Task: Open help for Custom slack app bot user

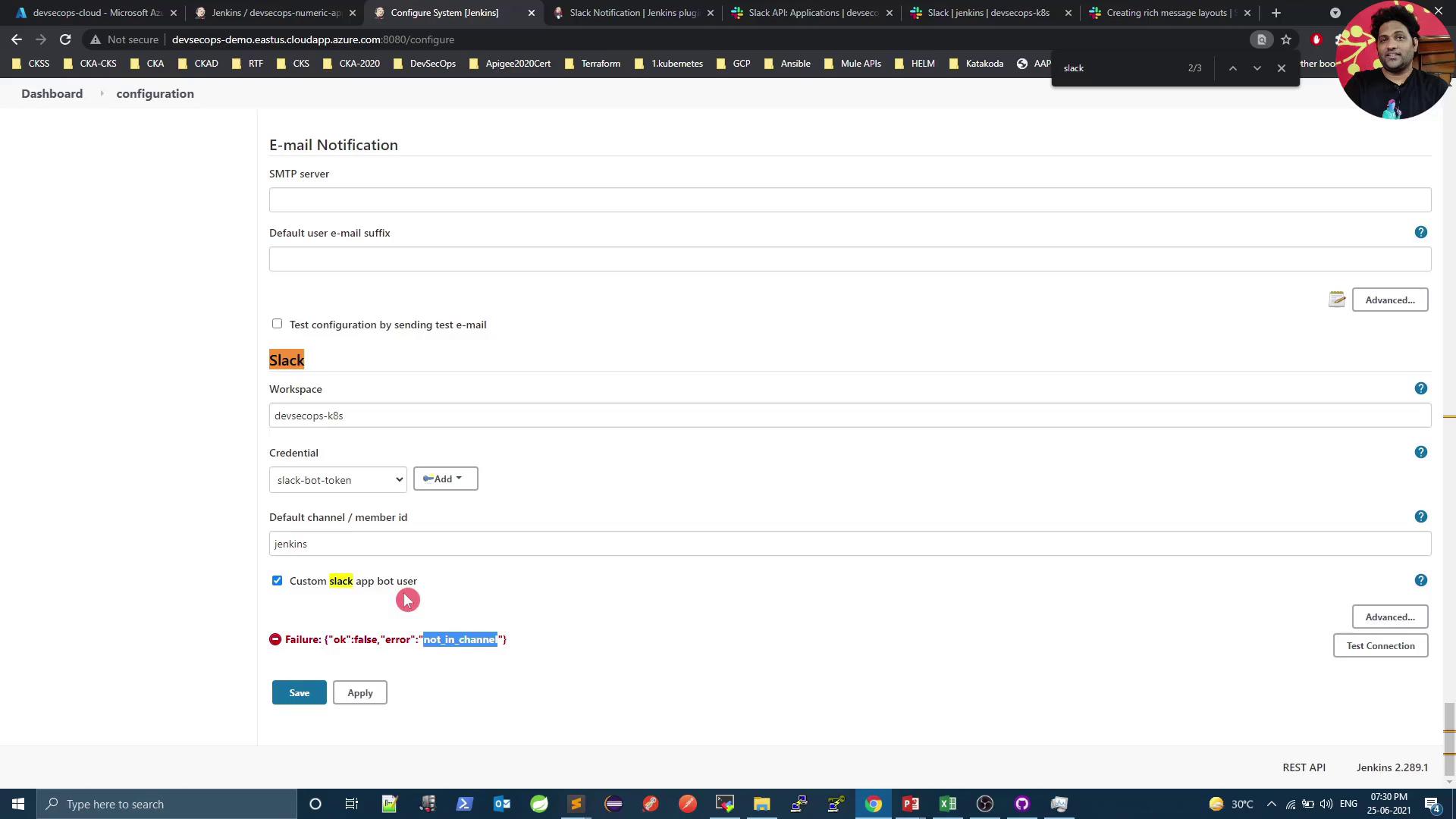Action: [1420, 580]
